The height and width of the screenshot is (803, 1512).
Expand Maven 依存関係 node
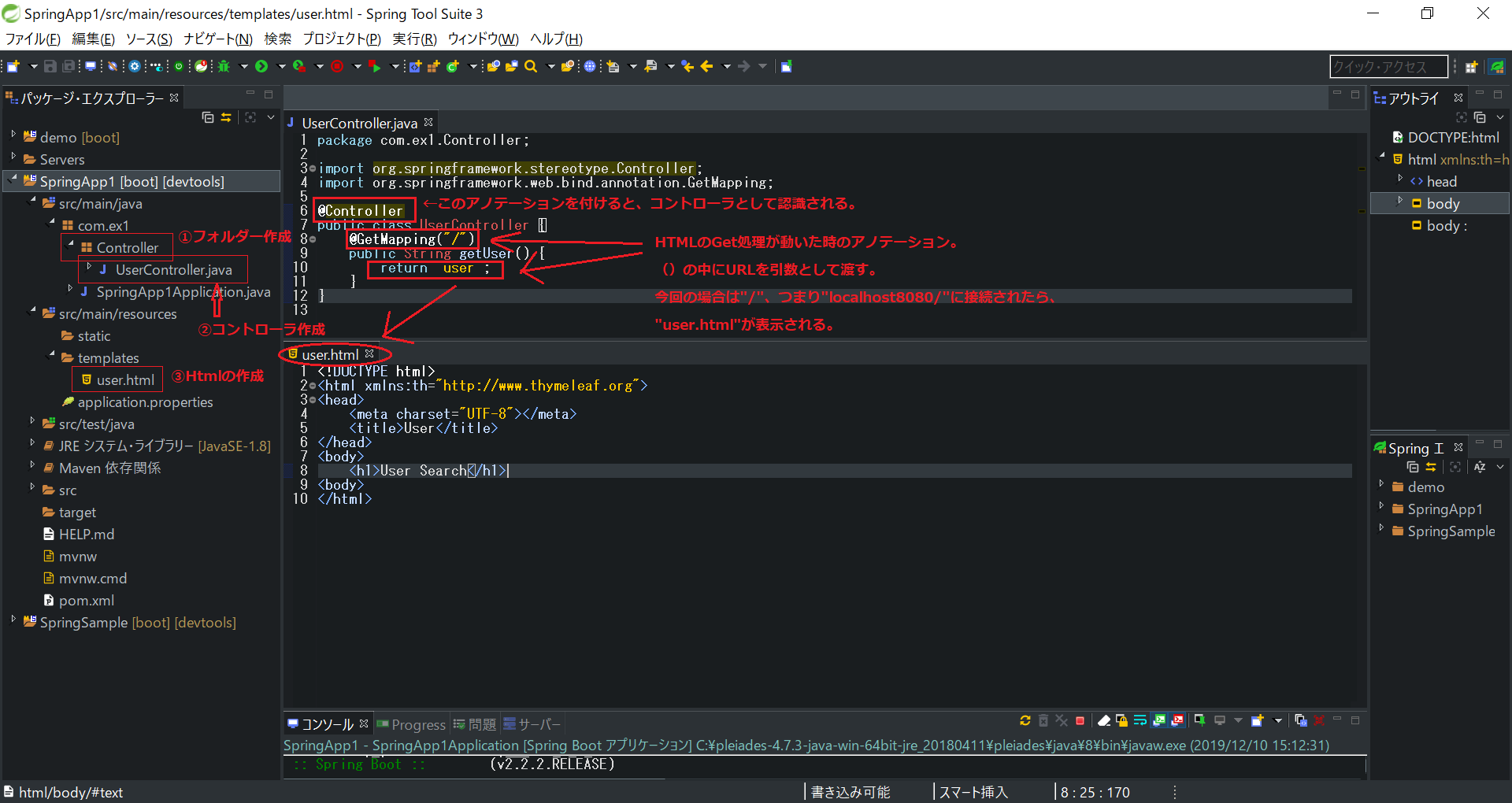[x=32, y=466]
